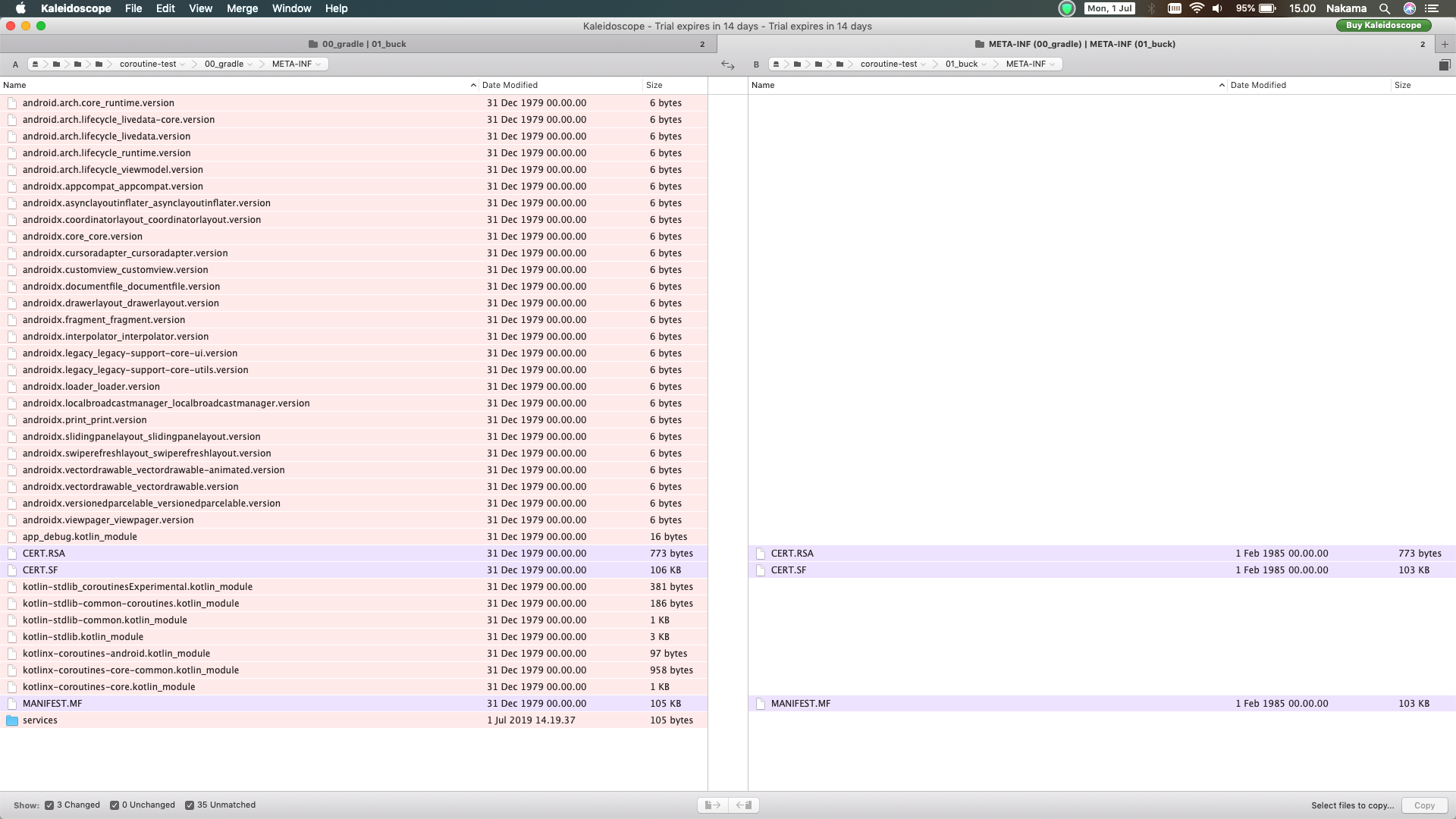Toggle the 35 Unmatched checkbox
This screenshot has height=819, width=1456.
[190, 805]
